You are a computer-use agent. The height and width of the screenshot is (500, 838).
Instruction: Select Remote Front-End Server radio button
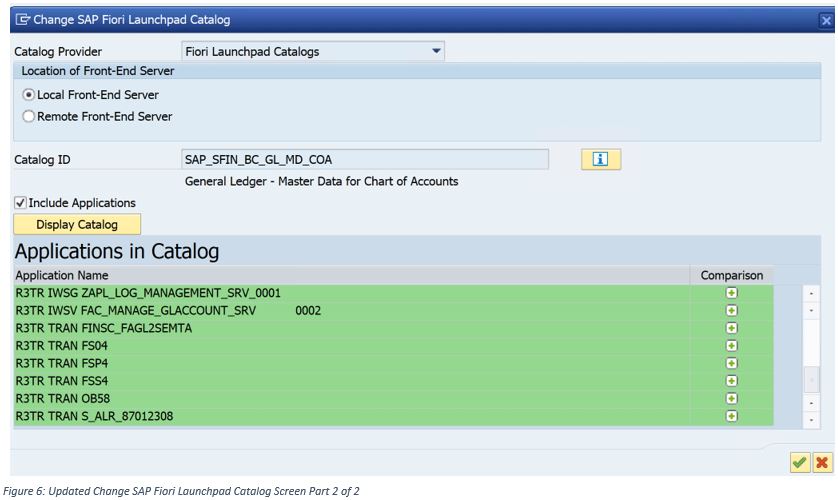pos(28,116)
